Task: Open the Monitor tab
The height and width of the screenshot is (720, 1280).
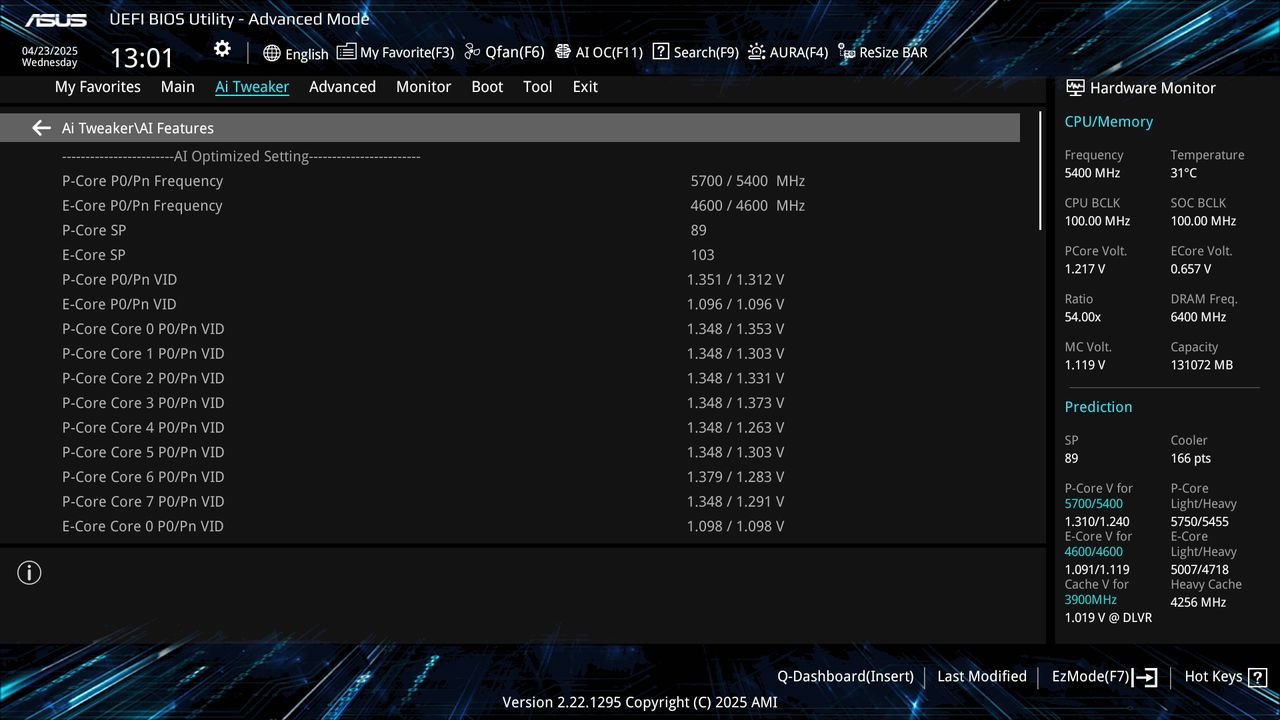Action: [x=423, y=87]
